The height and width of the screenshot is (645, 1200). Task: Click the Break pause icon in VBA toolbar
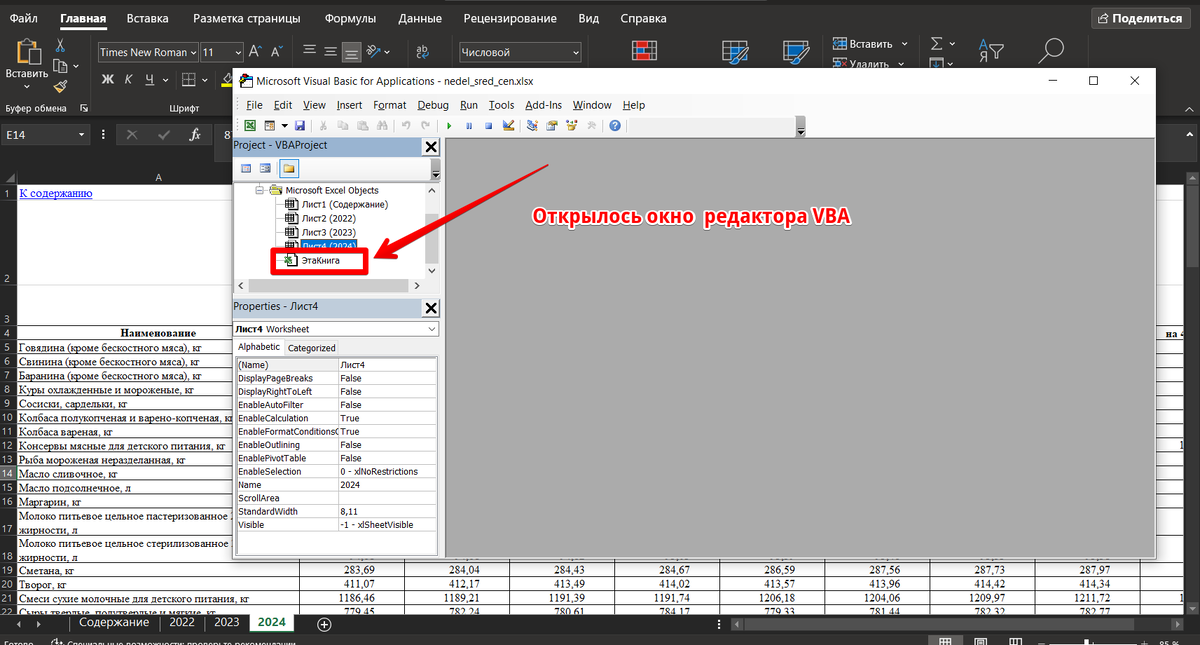click(470, 126)
